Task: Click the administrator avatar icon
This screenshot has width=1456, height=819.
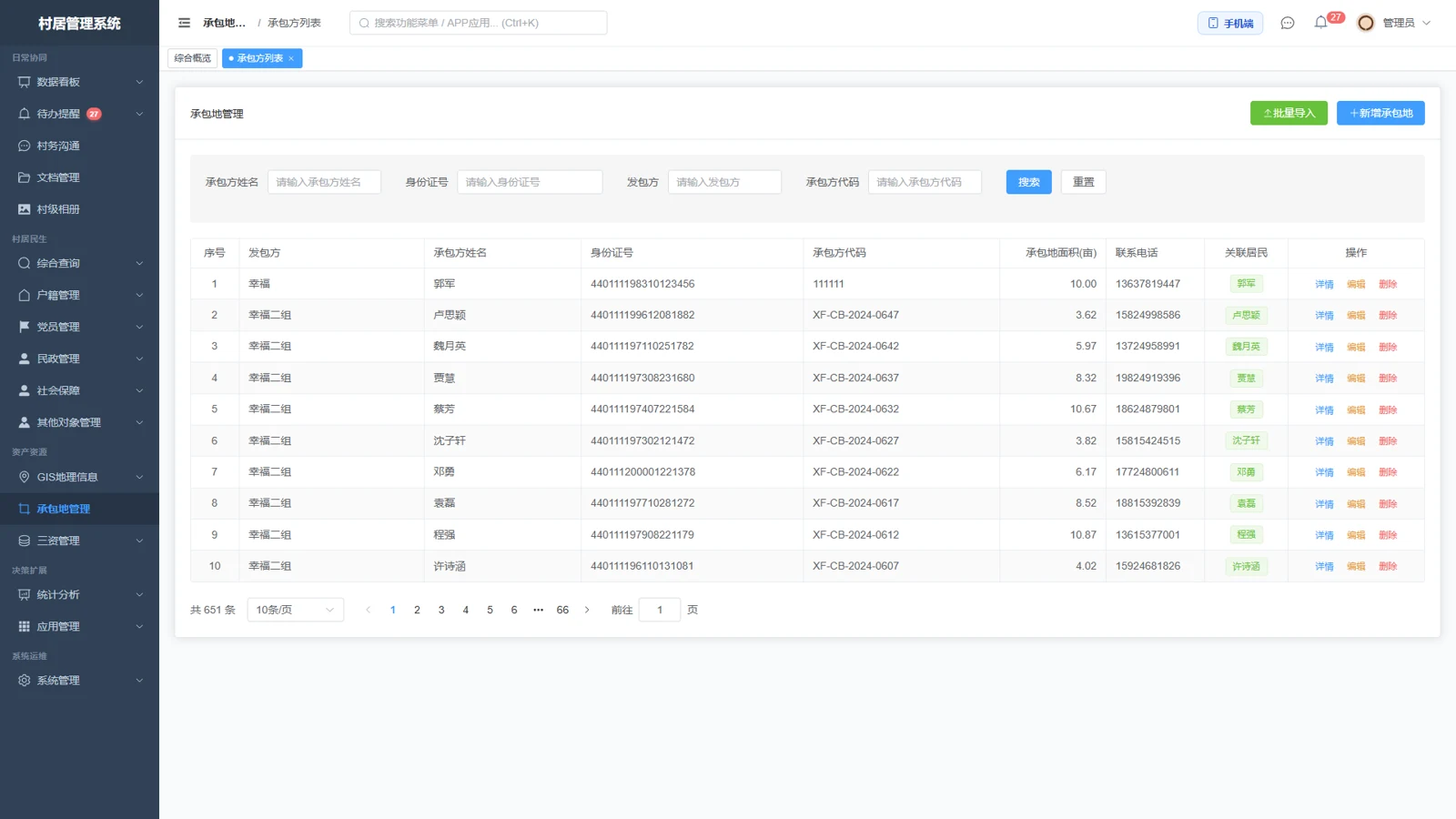Action: coord(1365,23)
